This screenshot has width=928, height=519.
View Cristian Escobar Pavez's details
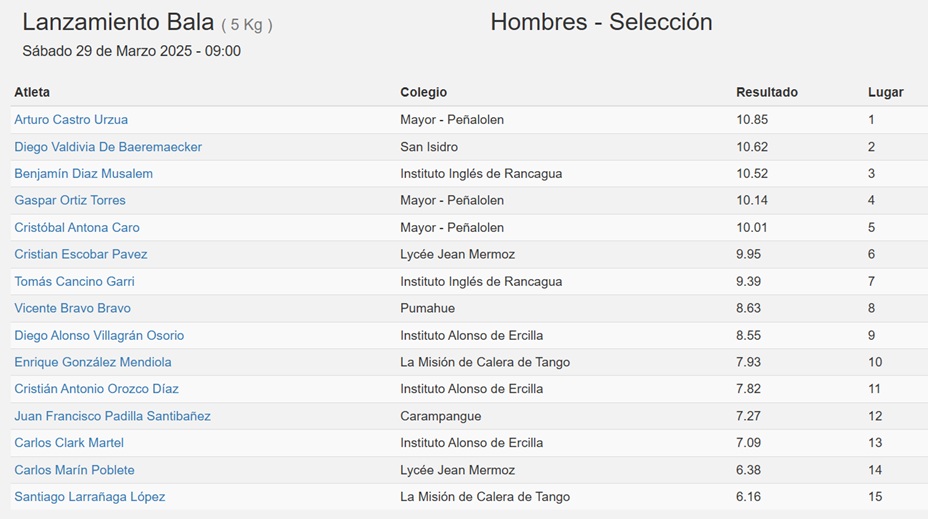tap(80, 254)
